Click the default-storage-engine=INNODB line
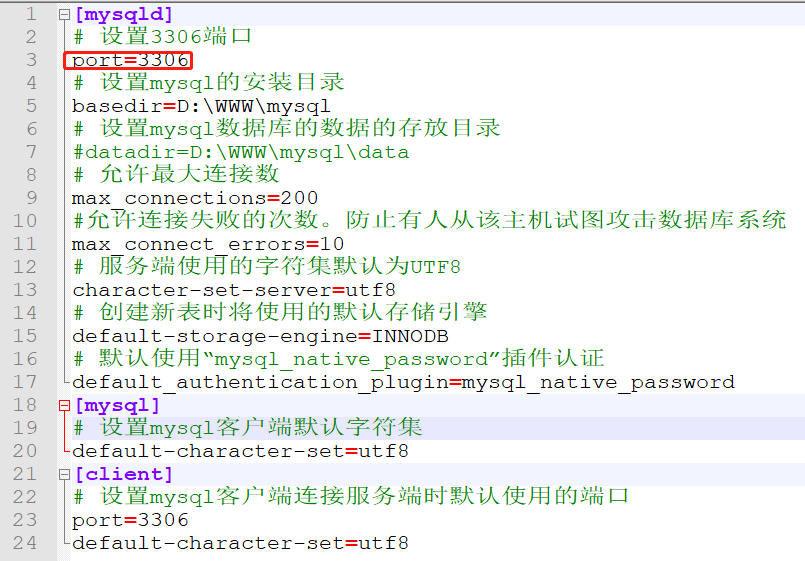 click(x=260, y=336)
